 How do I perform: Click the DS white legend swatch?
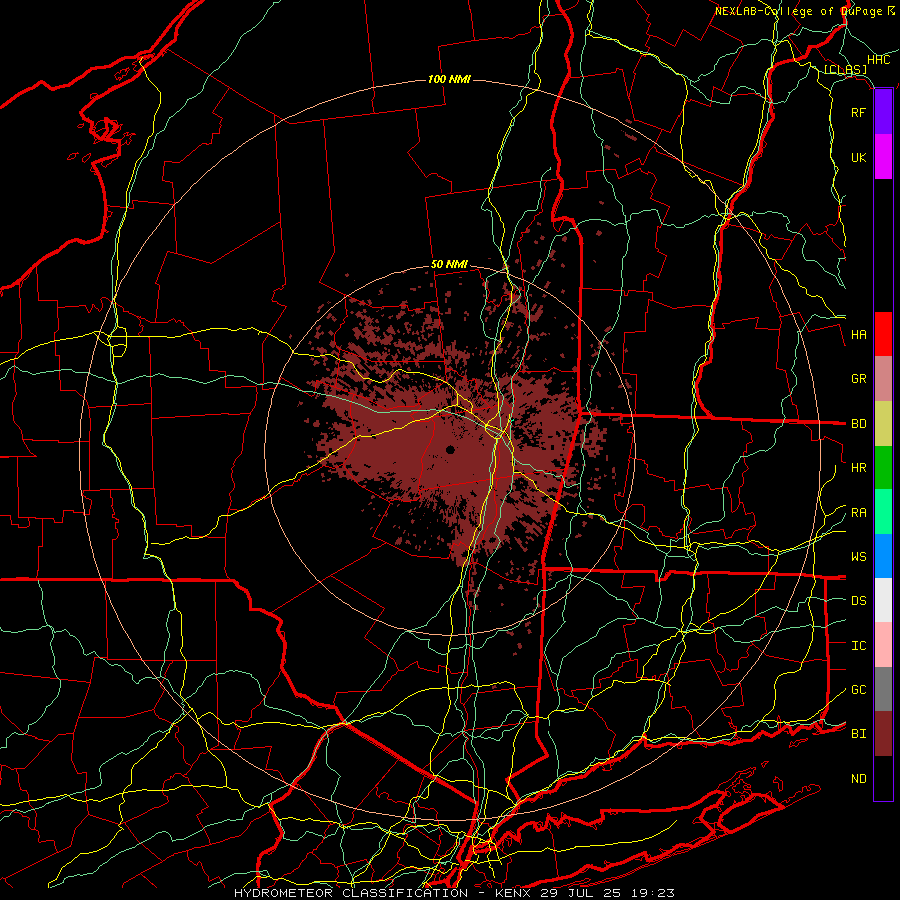883,600
